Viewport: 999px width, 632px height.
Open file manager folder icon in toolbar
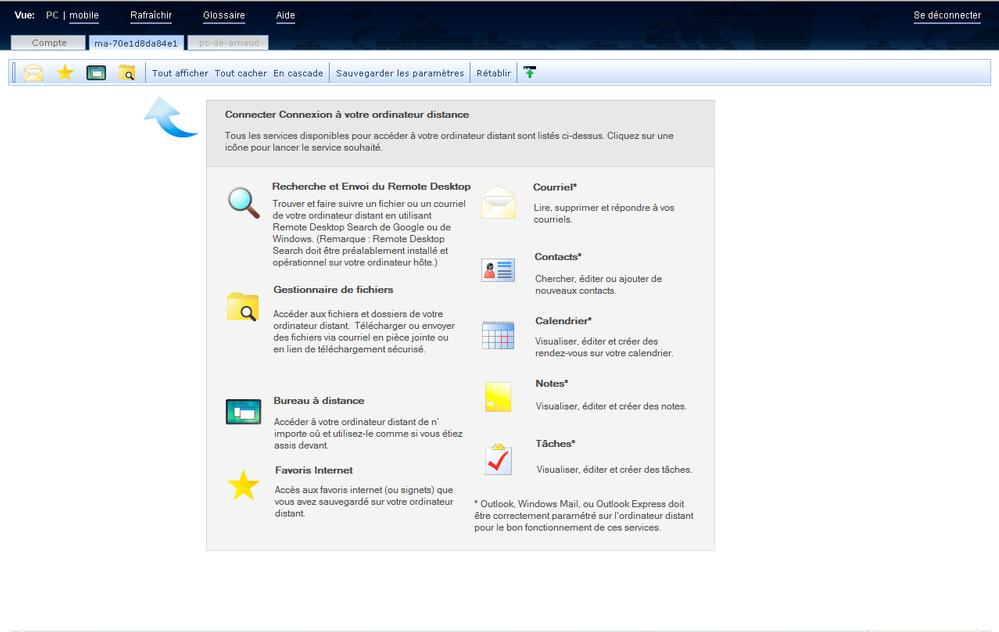(126, 73)
